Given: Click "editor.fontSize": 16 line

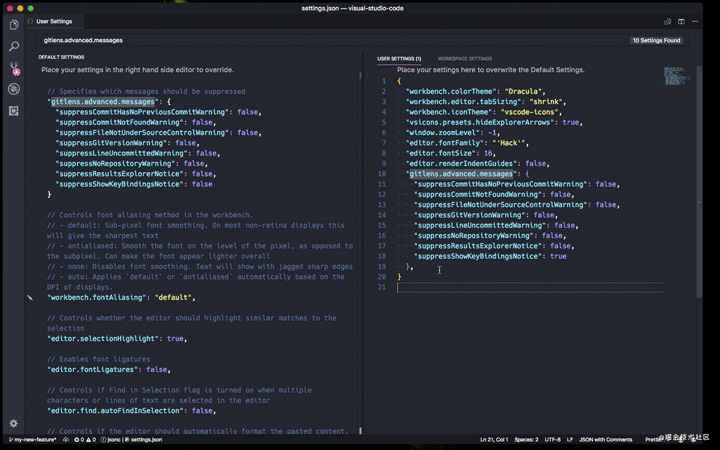Looking at the screenshot, I should (450, 153).
